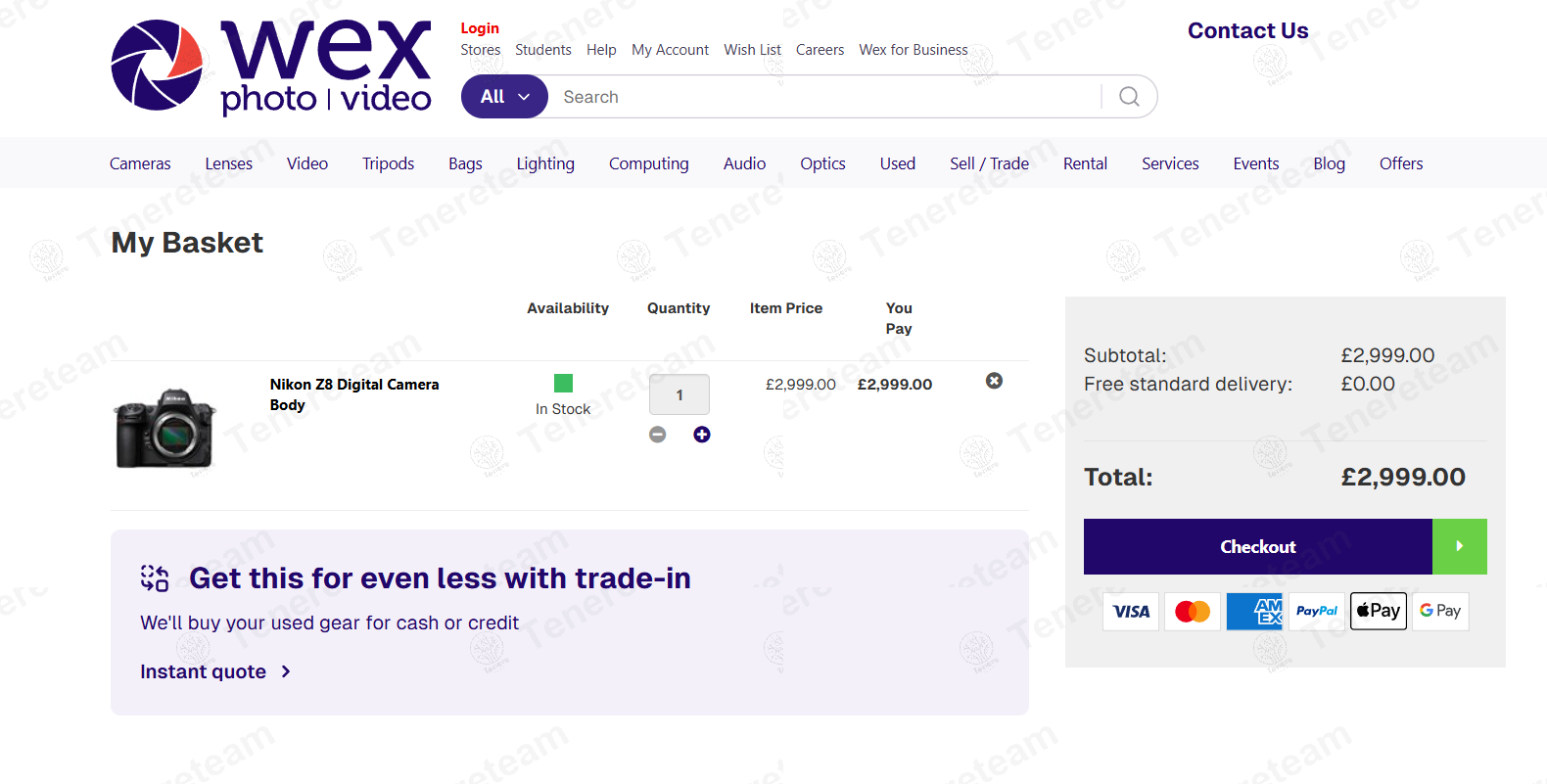Click the green In Stock indicator
The image size is (1547, 784).
click(x=563, y=383)
